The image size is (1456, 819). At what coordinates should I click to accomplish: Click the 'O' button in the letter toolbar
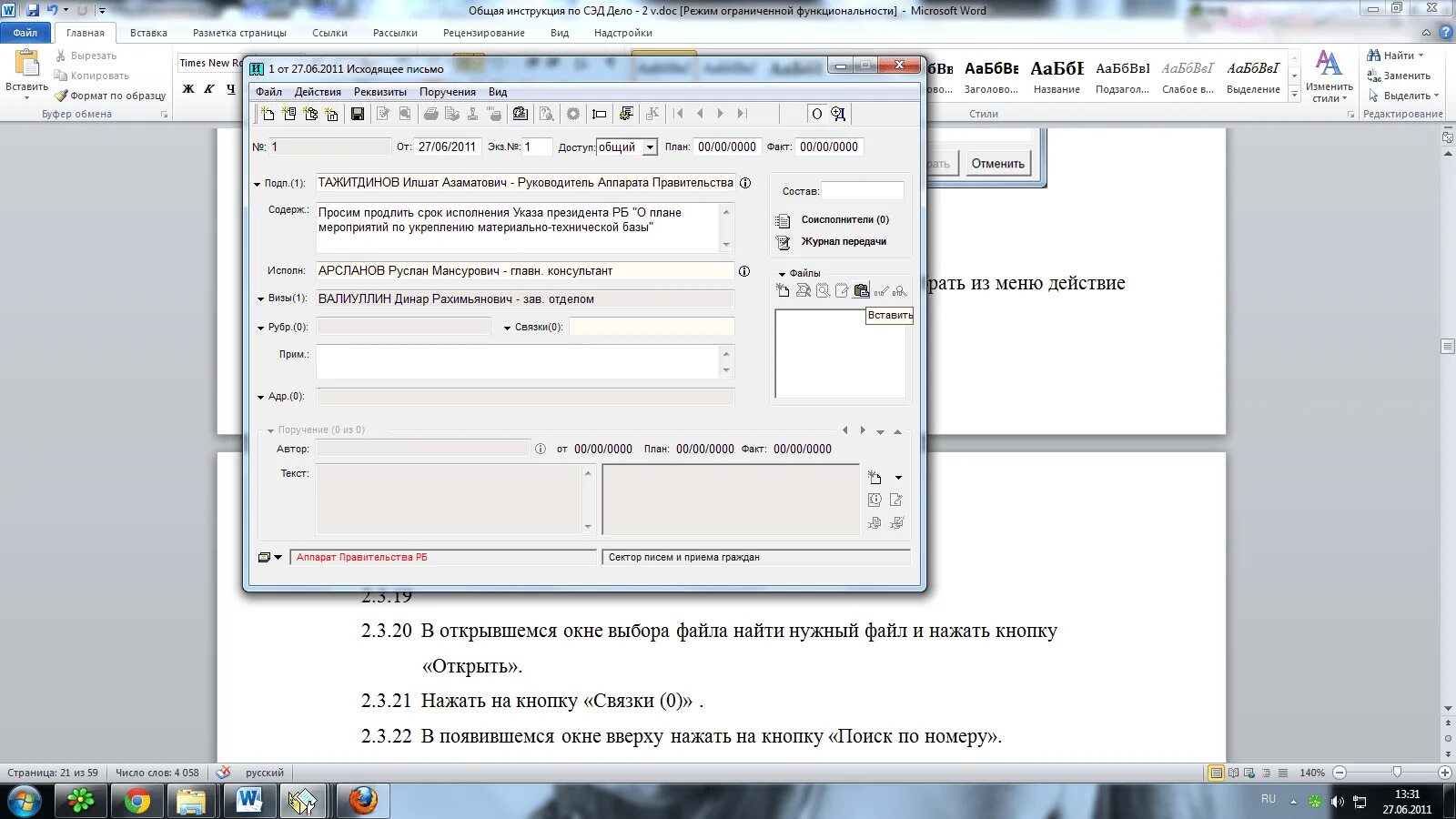(816, 114)
